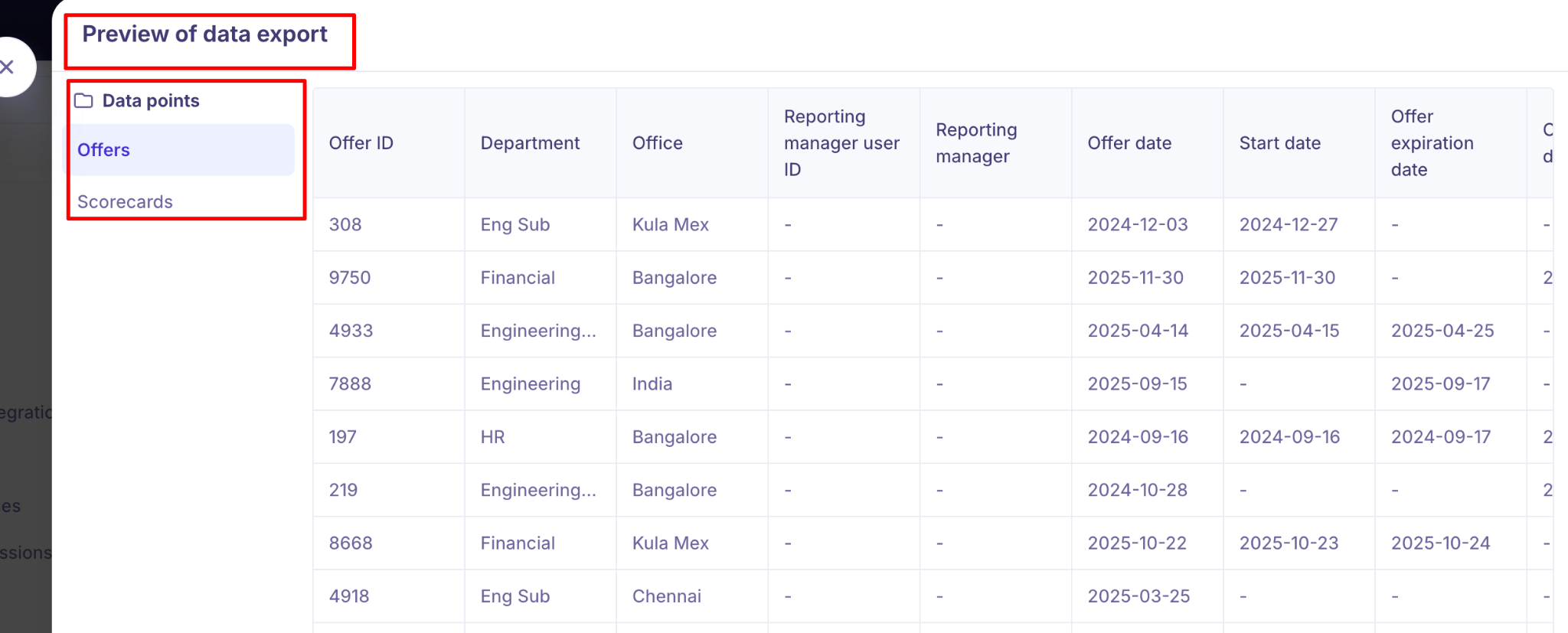Open the Scorecards data point
The image size is (1568, 633).
click(125, 202)
